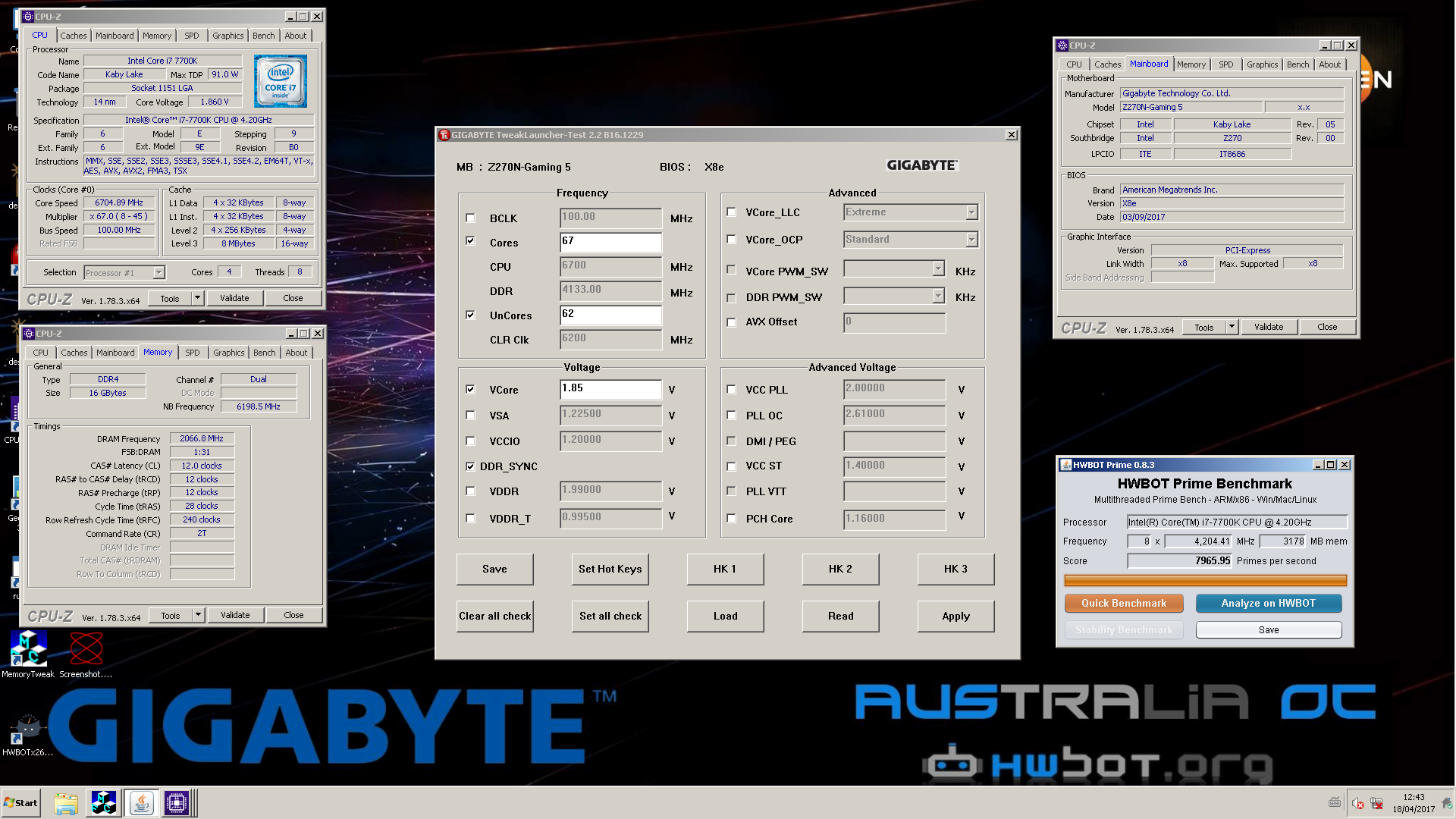
Task: Click the Set Hot Keys button
Action: [x=610, y=569]
